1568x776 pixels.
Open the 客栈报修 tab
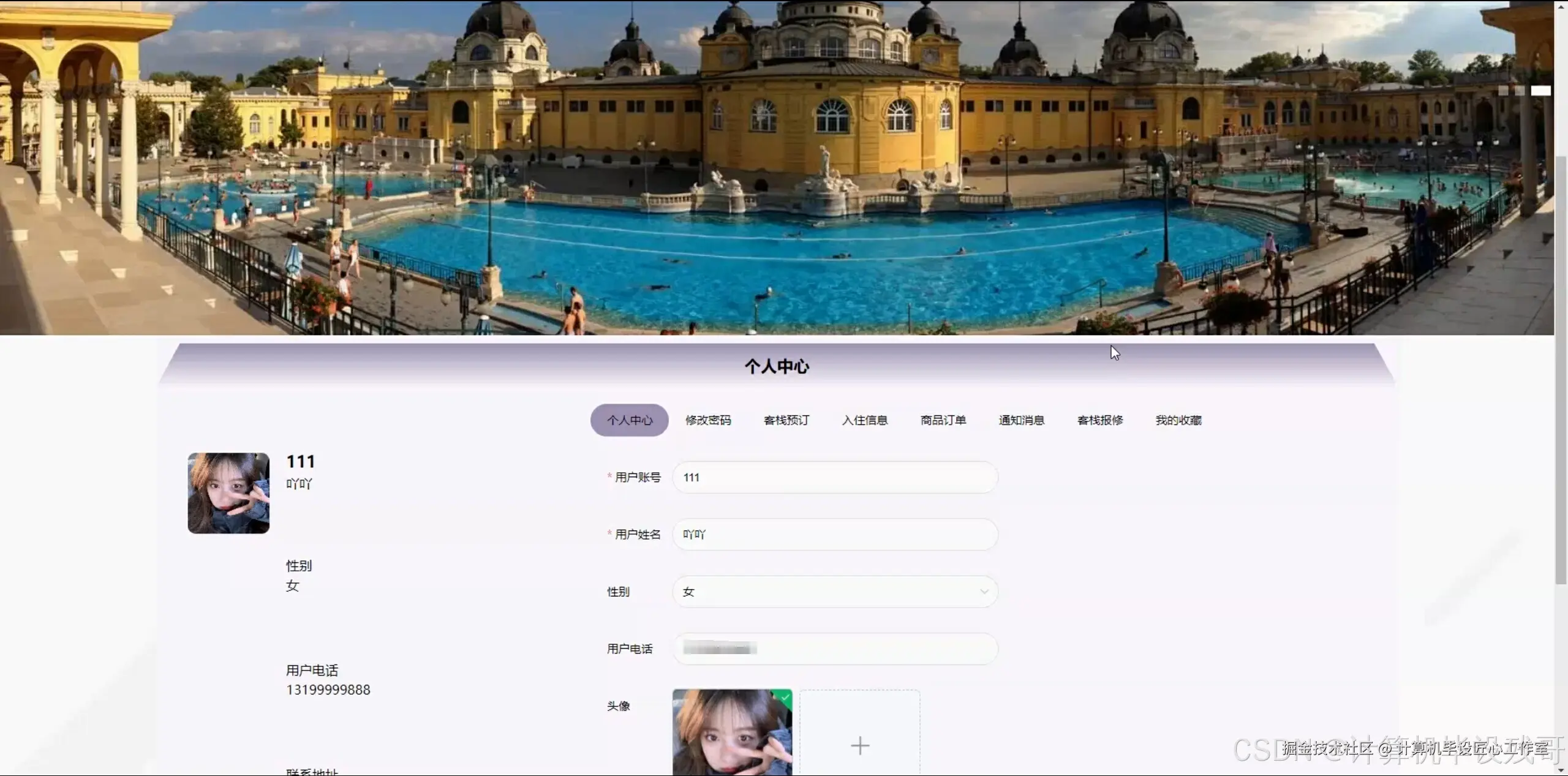[1100, 420]
